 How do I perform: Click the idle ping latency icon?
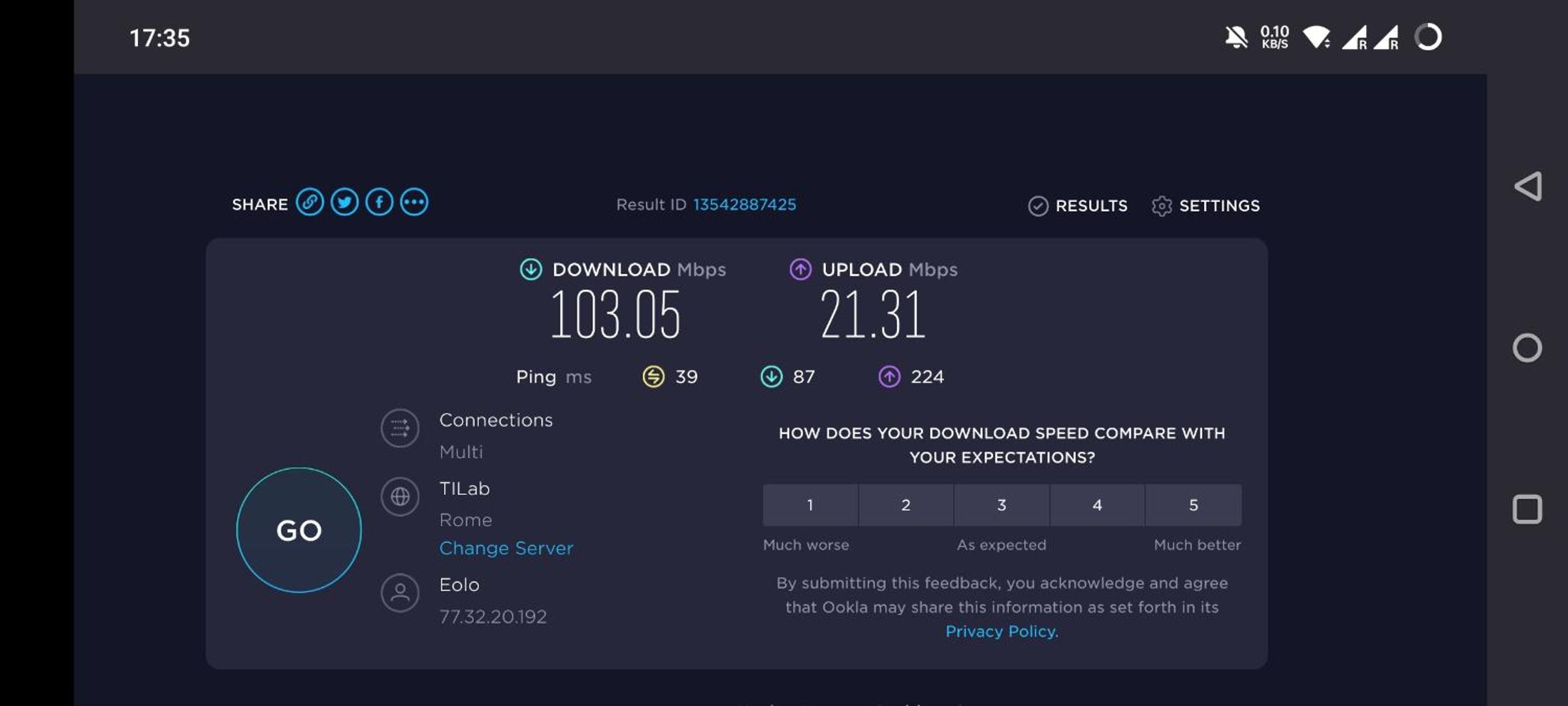point(653,377)
